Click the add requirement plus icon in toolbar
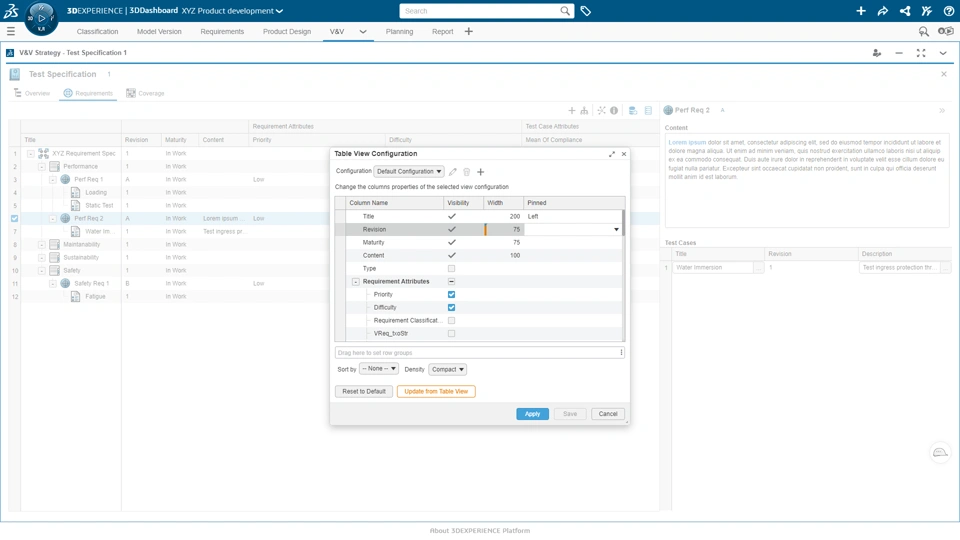Image resolution: width=960 pixels, height=540 pixels. pyautogui.click(x=571, y=111)
